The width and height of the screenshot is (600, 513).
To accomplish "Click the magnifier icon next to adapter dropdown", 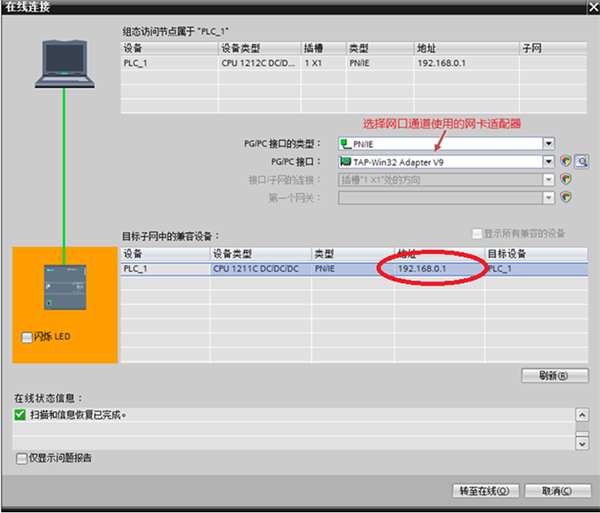I will pyautogui.click(x=581, y=161).
